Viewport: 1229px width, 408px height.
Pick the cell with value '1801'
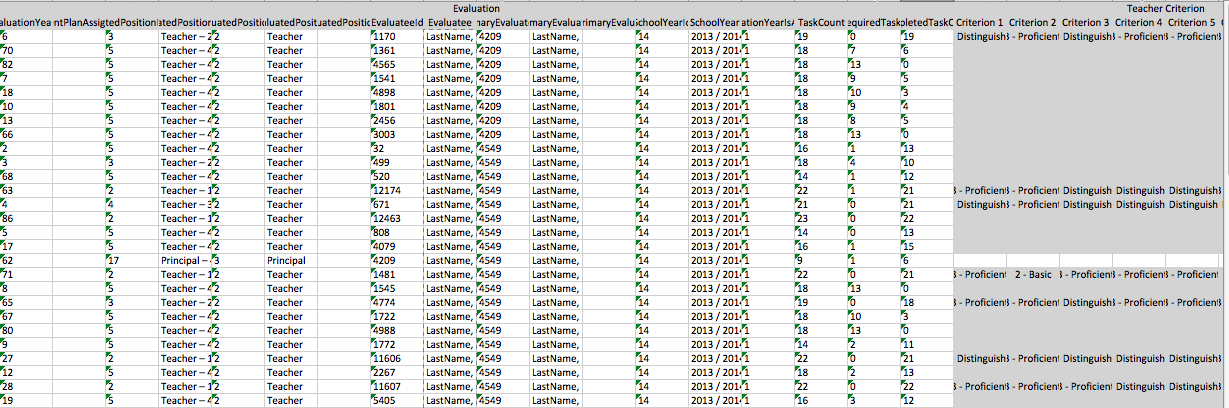pos(397,106)
